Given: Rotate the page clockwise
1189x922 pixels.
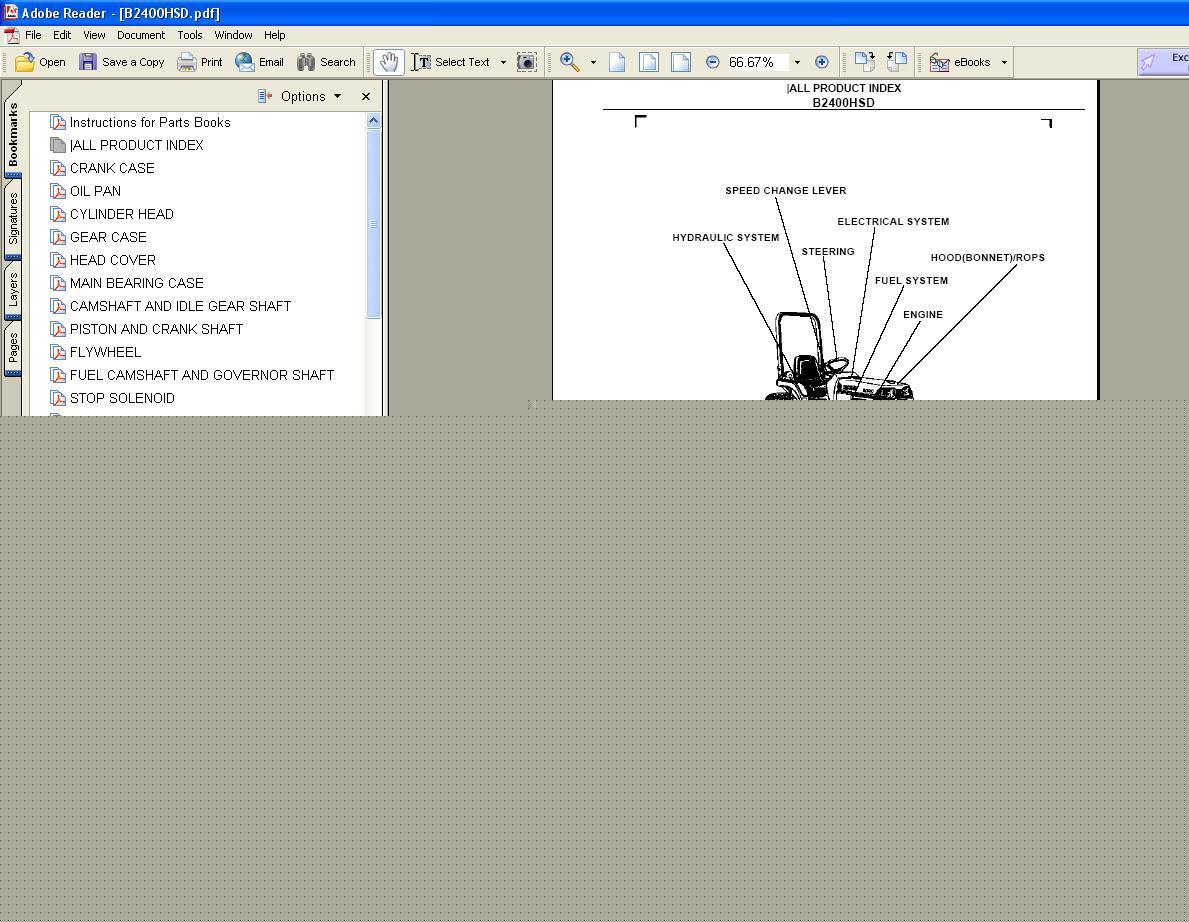Looking at the screenshot, I should coord(864,62).
